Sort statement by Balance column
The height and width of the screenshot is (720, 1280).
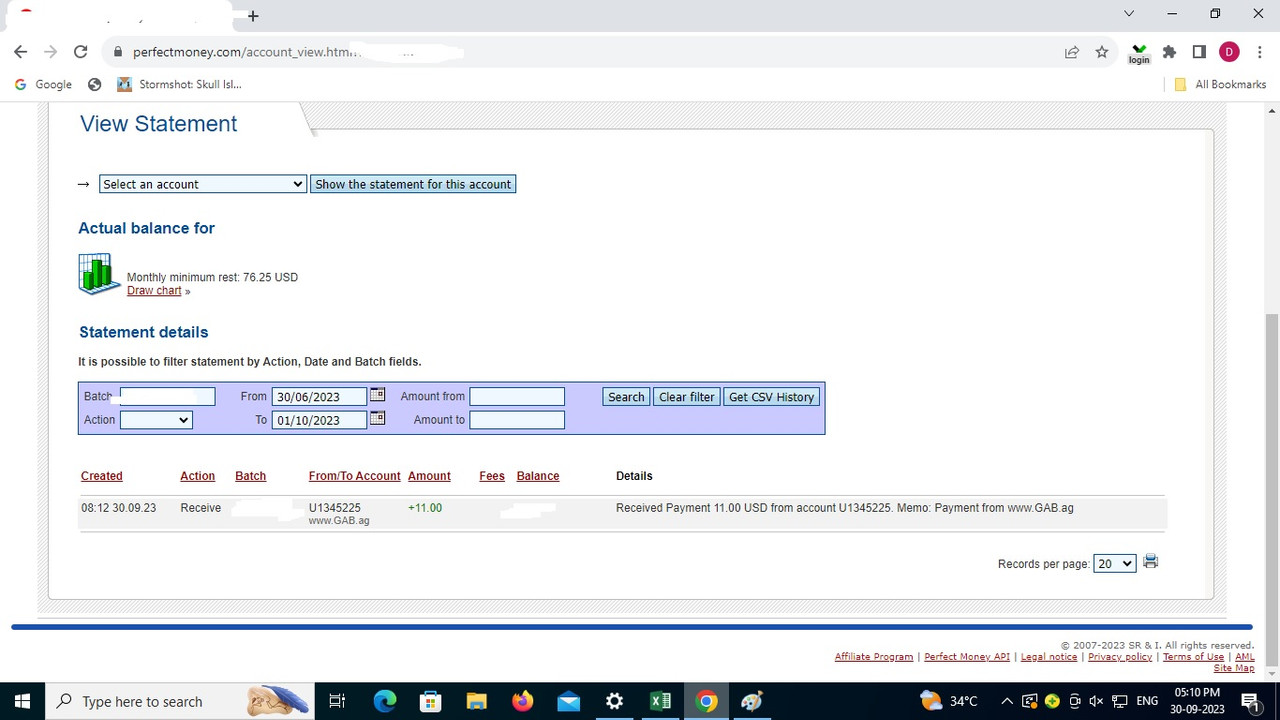tap(538, 476)
